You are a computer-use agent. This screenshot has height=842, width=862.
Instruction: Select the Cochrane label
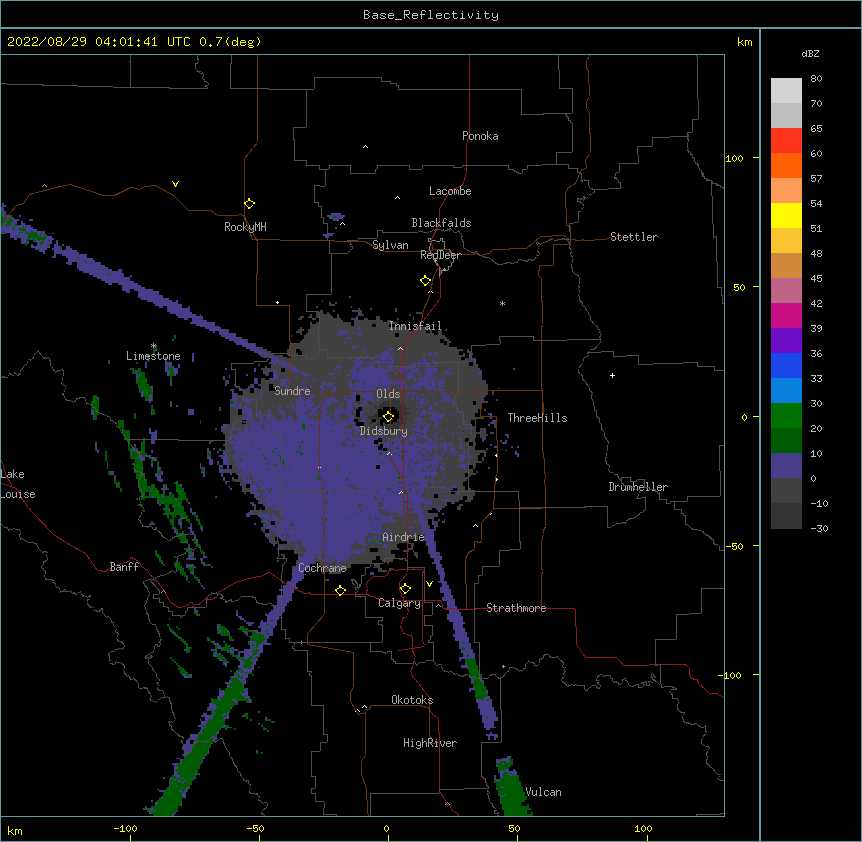tap(322, 568)
